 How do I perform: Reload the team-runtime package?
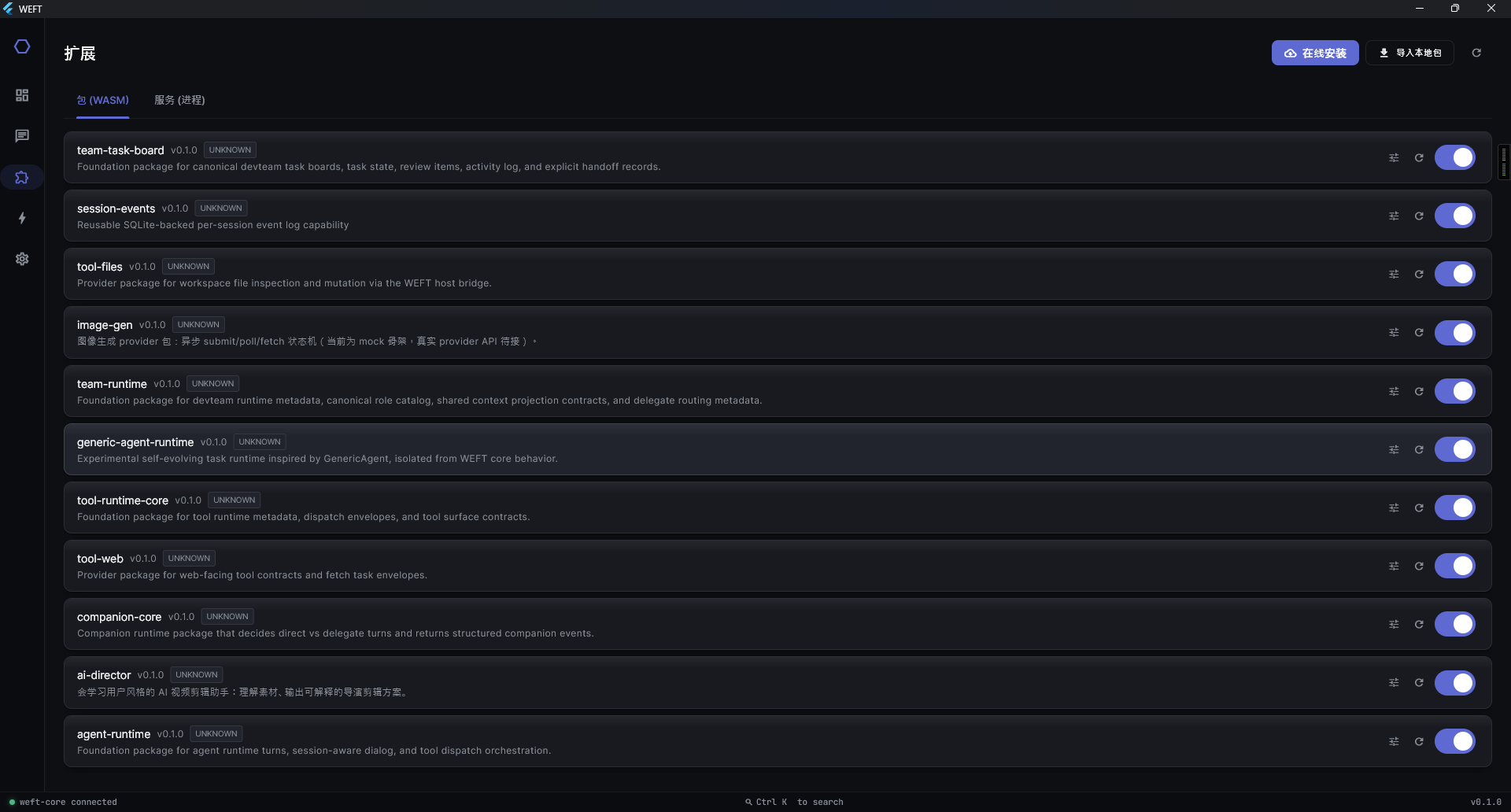[x=1419, y=391]
